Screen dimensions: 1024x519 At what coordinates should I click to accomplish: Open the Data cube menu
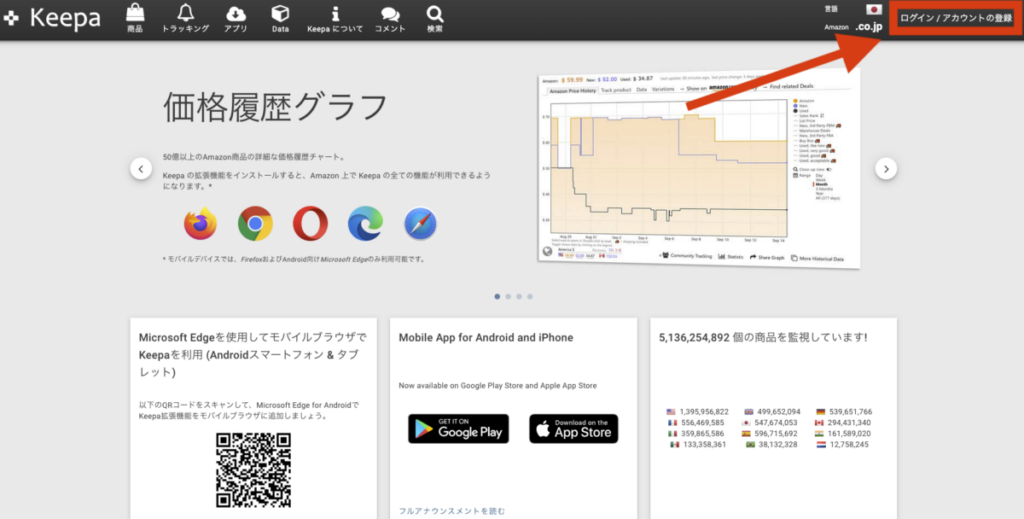coord(280,18)
